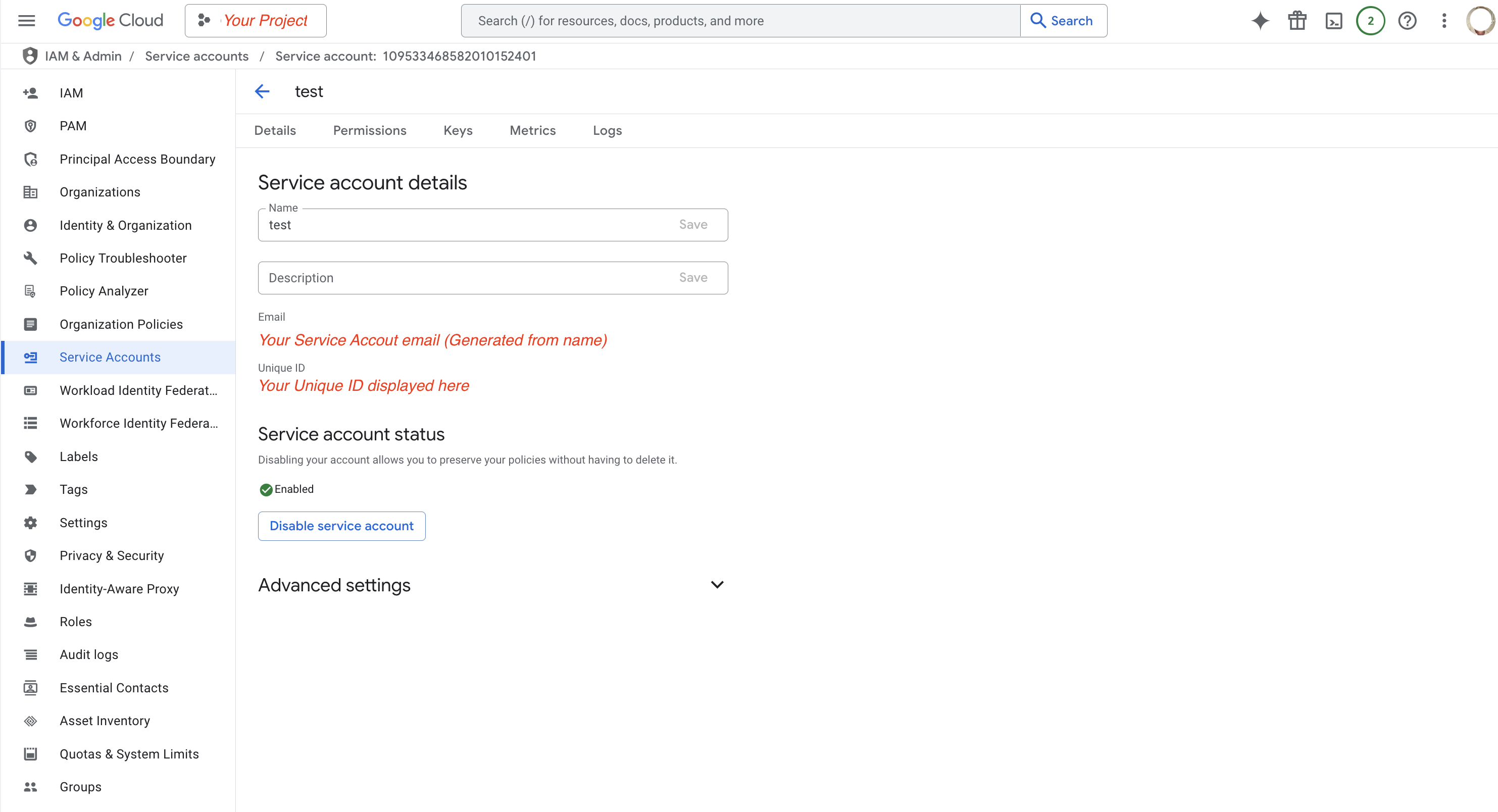This screenshot has width=1498, height=812.
Task: Focus the top resource search box
Action: (740, 21)
